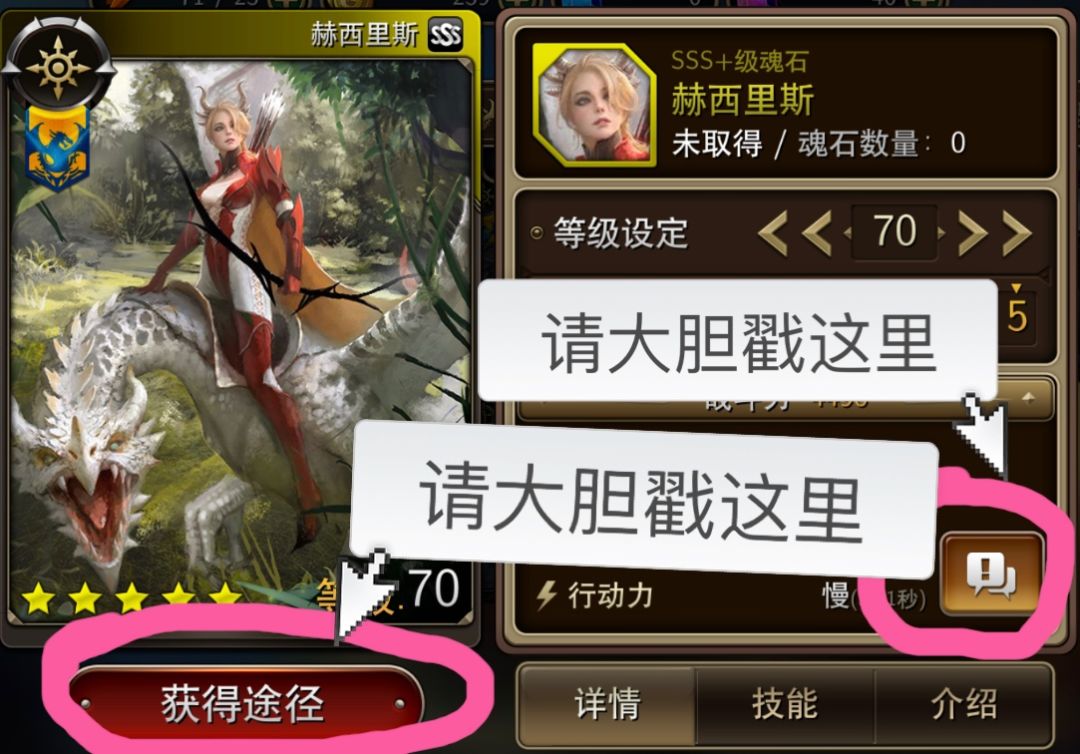Tap the lightning 行动力 icon
The height and width of the screenshot is (754, 1080).
(x=547, y=594)
